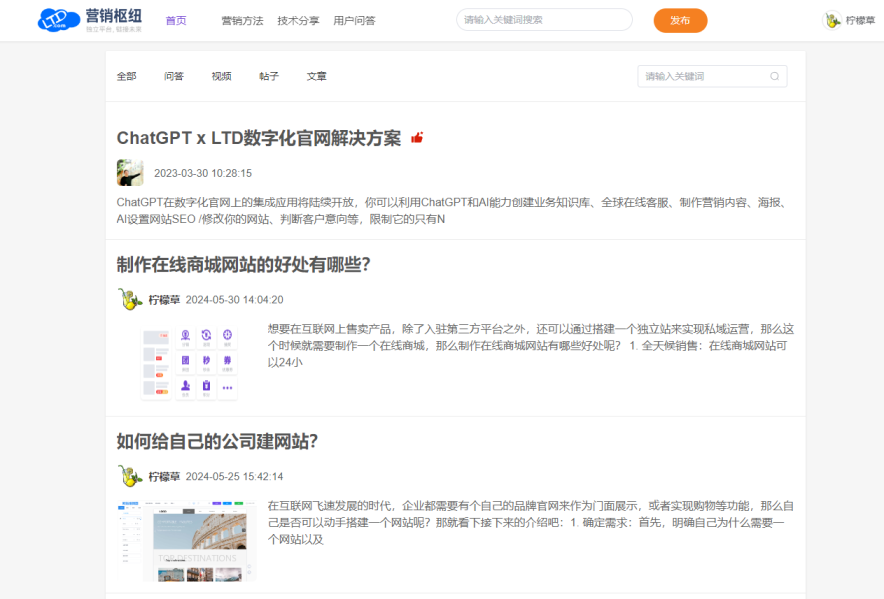Open article 如何给自己的公司建网站?
Screen dimensions: 884x599
[217, 441]
